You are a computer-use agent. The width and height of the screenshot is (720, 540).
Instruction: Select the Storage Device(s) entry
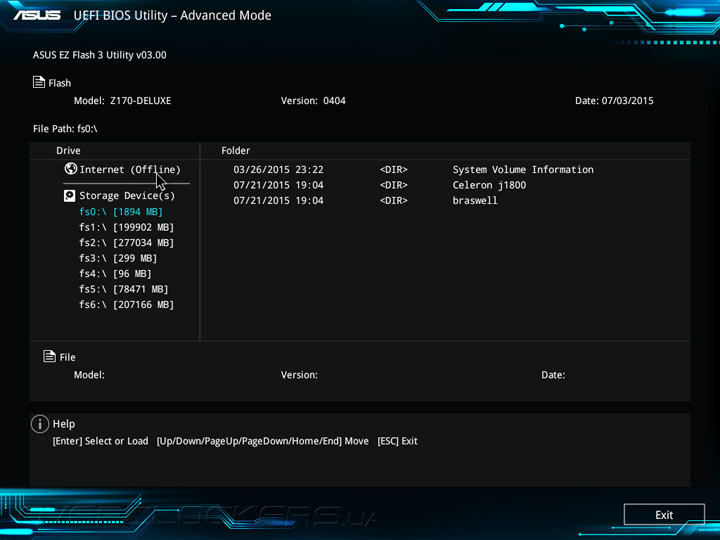(127, 196)
